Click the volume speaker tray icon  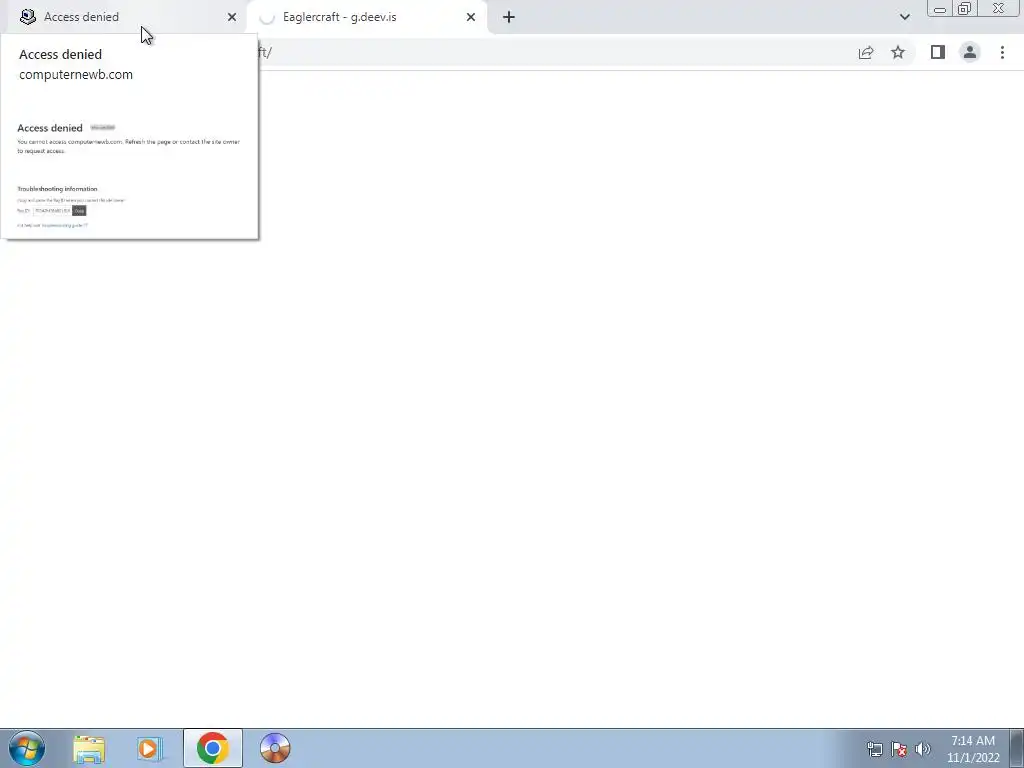923,749
